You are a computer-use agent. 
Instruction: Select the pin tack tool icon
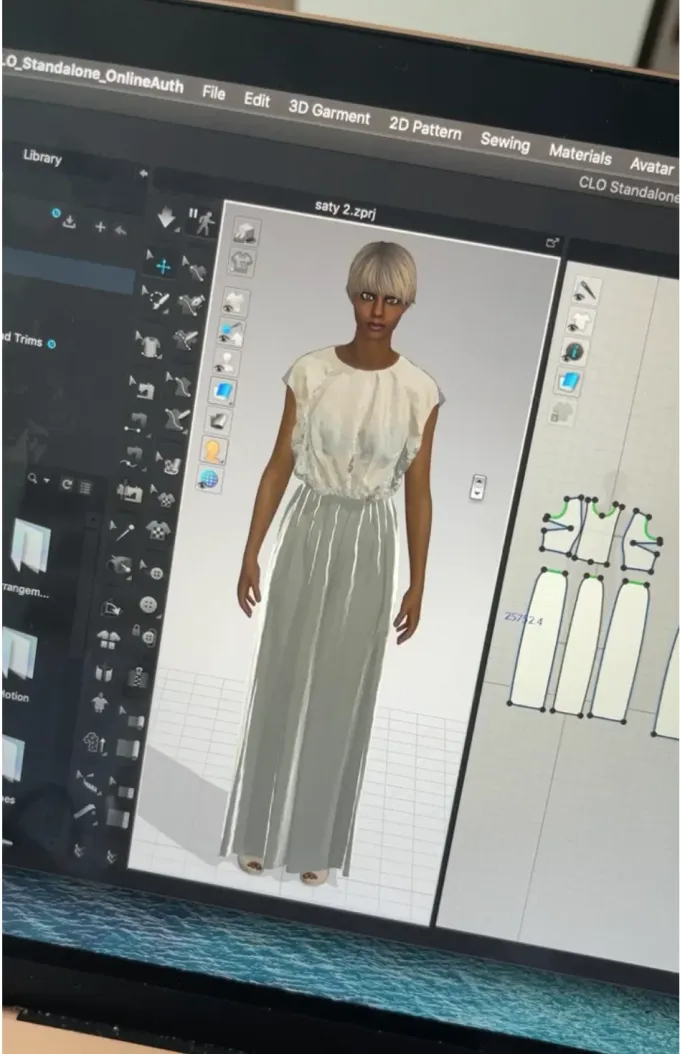coord(123,532)
